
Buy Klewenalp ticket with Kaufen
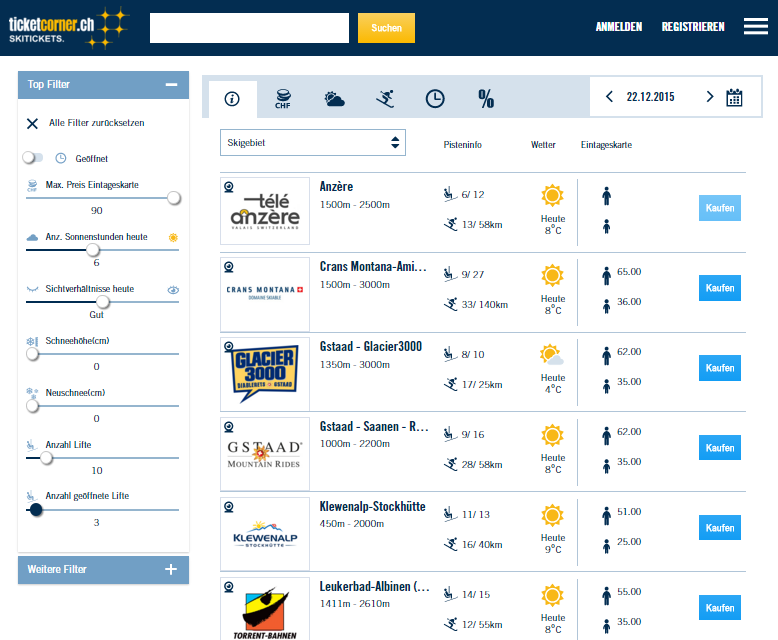pos(719,528)
